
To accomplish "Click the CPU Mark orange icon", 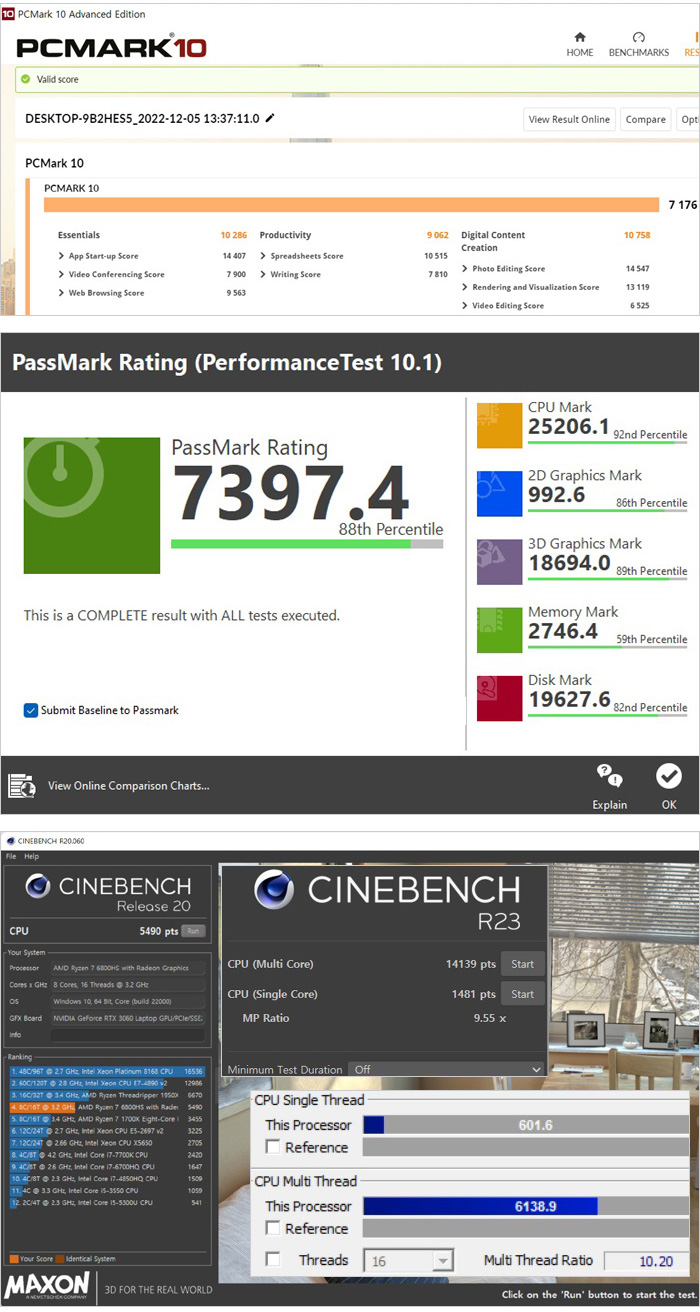I will click(x=499, y=425).
